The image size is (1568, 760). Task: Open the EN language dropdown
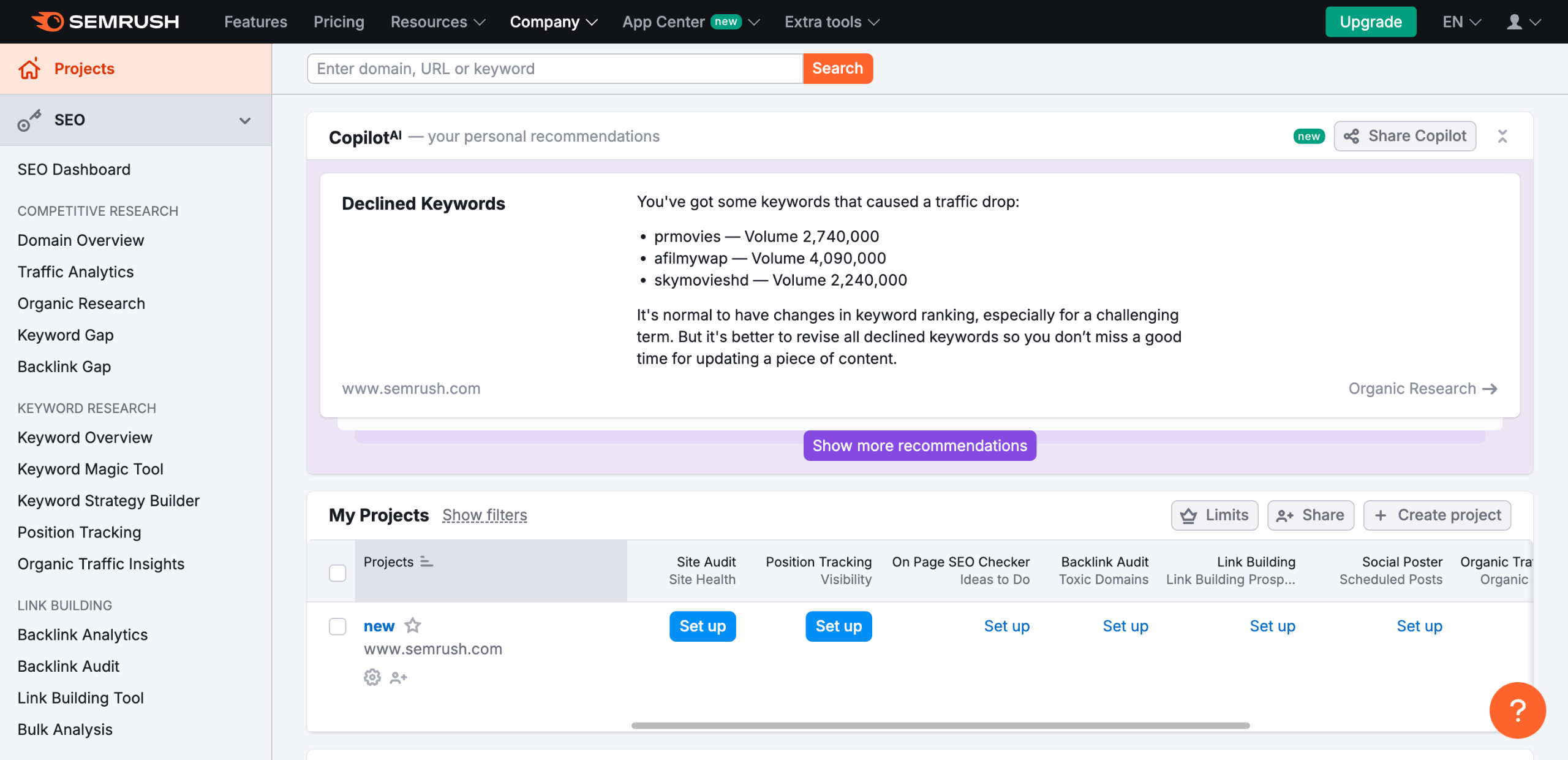(x=1461, y=22)
